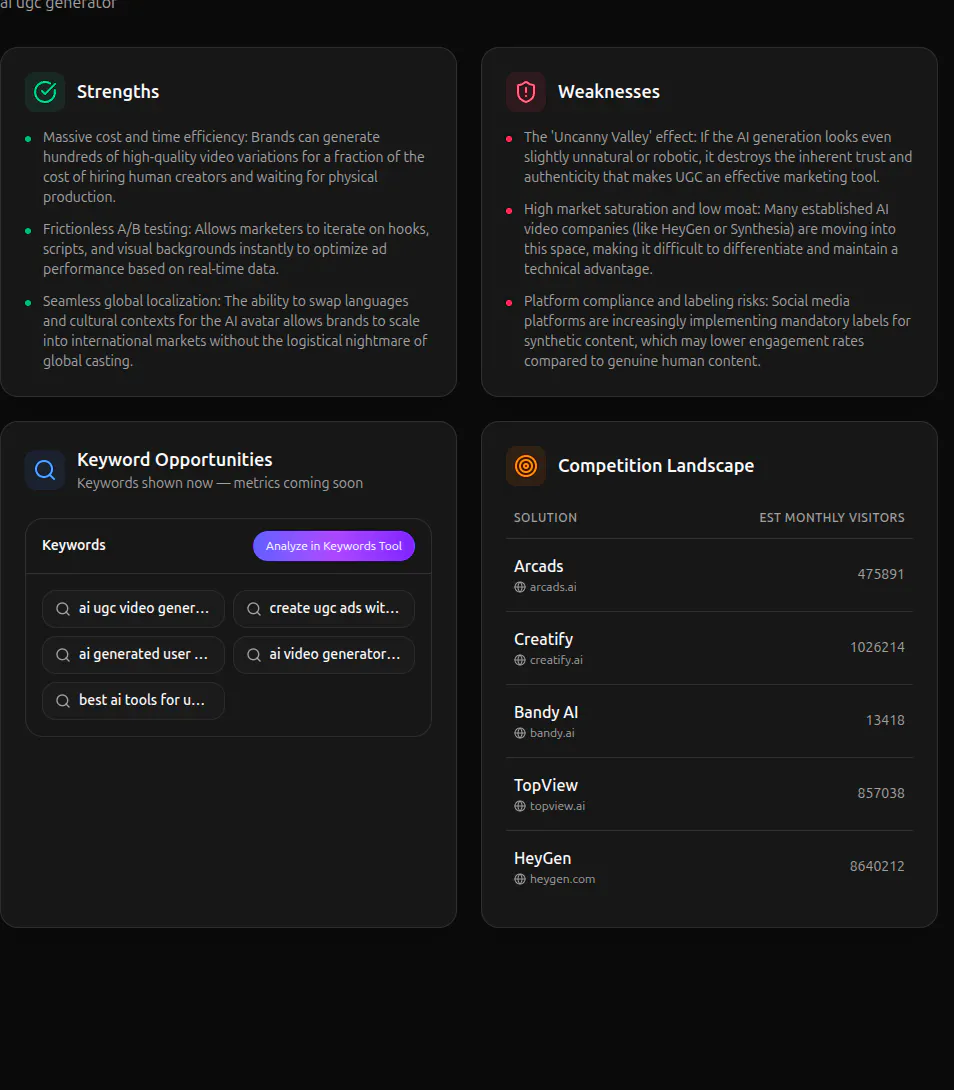Click the SOLUTION column header
This screenshot has width=954, height=1090.
point(545,518)
